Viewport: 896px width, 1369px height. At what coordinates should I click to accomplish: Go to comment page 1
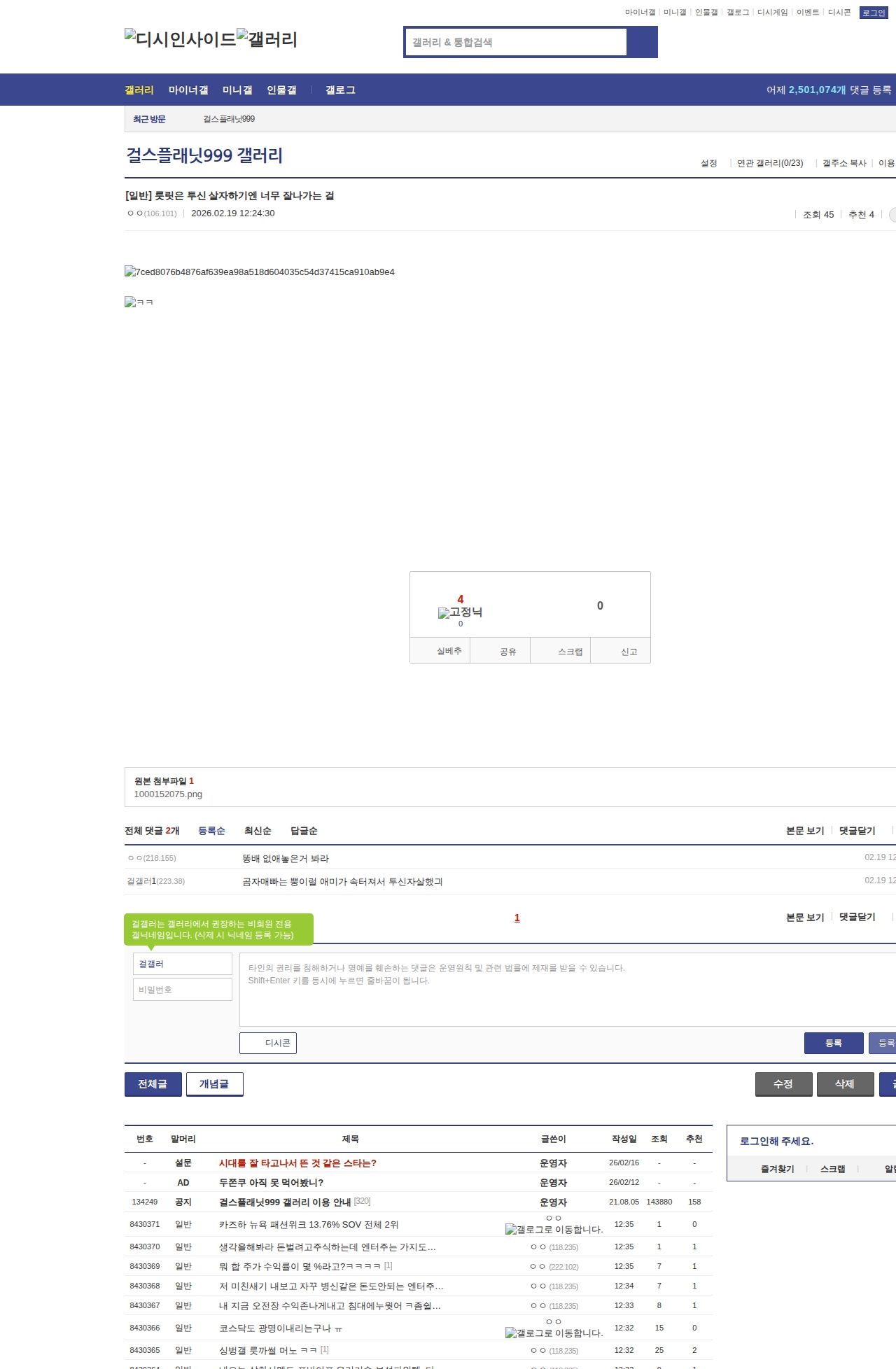coord(517,918)
